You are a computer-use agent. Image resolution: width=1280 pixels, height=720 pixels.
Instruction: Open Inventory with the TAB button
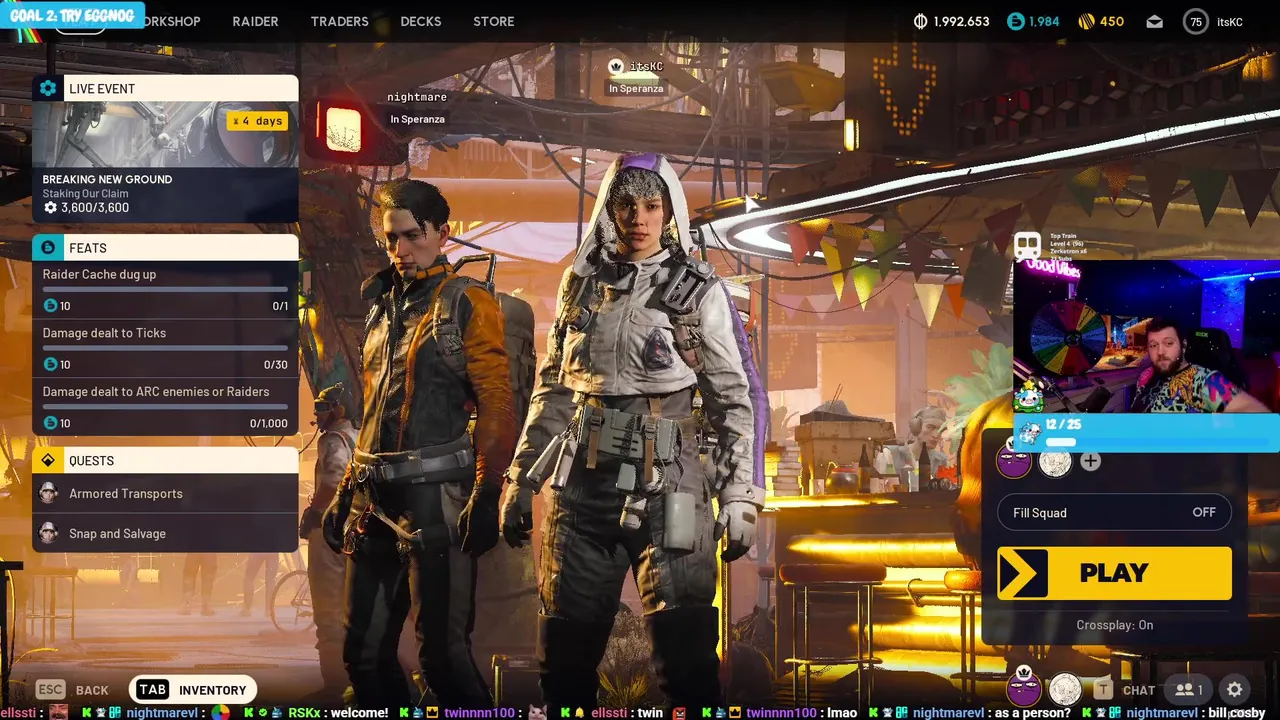[x=192, y=690]
